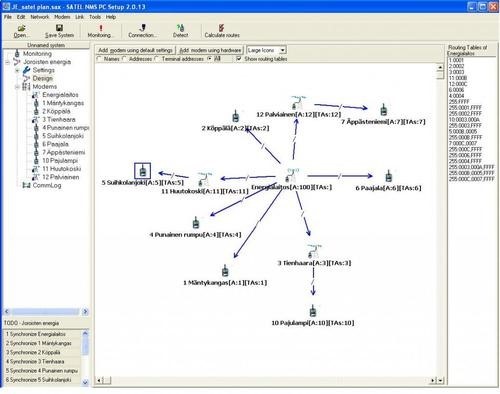Screen dimensions: 500x394
Task: Click the diagram vertical scrollbar up arrow
Action: click(x=440, y=67)
